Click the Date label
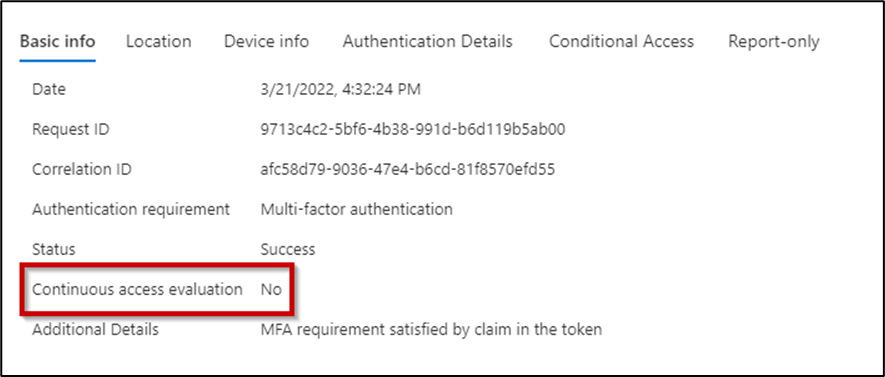 (49, 90)
